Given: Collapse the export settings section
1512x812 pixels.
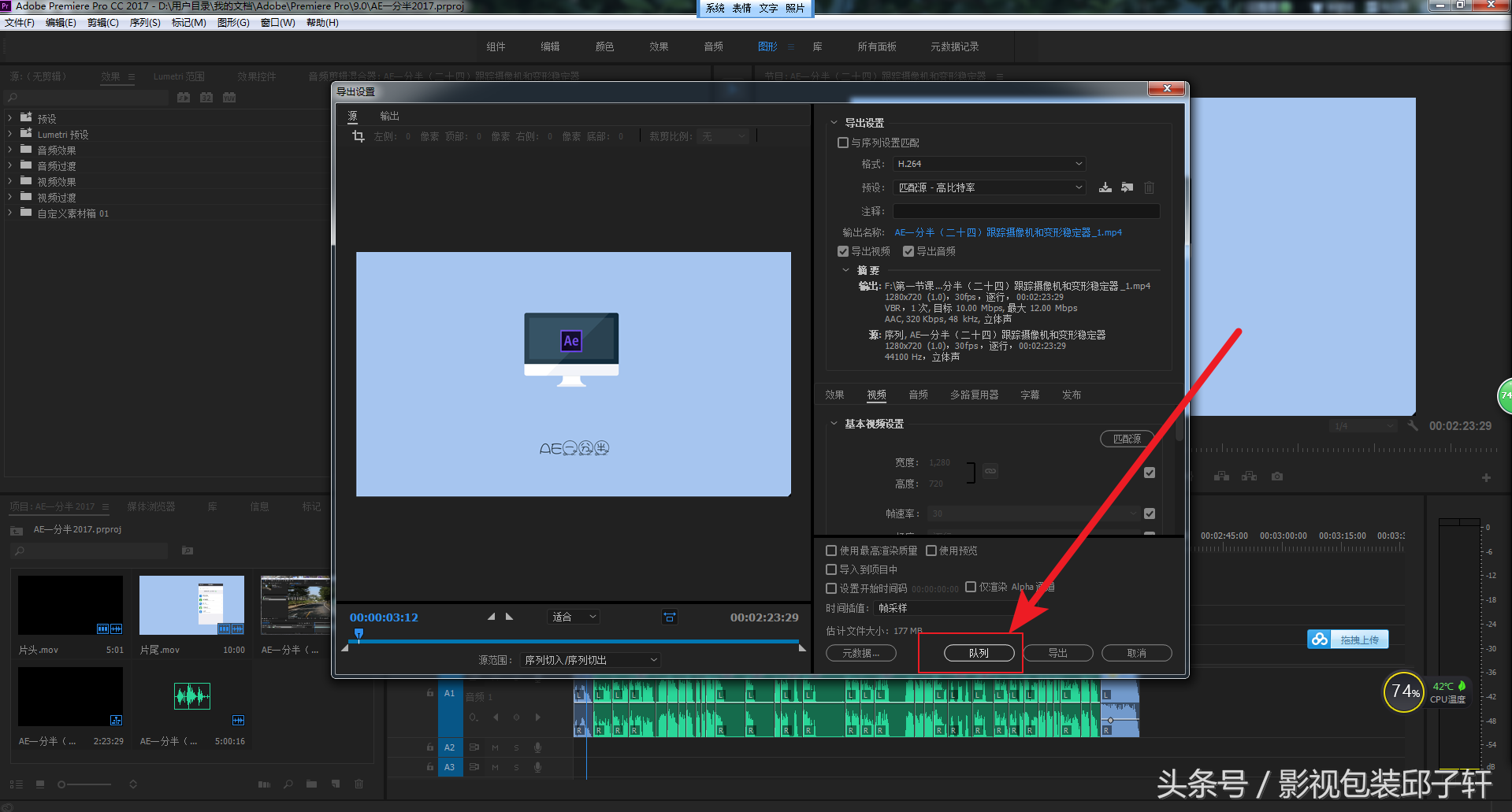Looking at the screenshot, I should [x=834, y=123].
